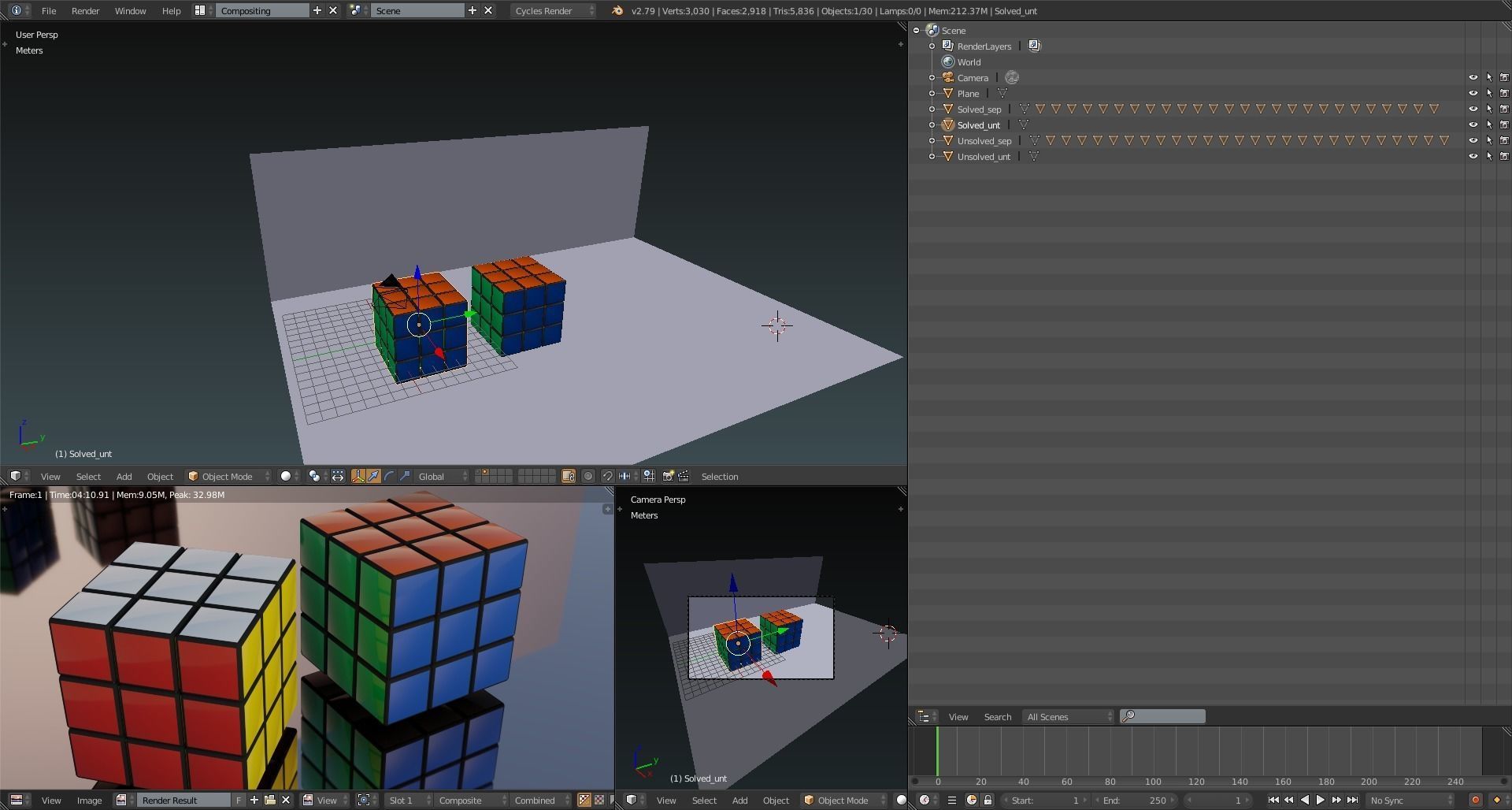This screenshot has width=1512, height=810.
Task: Toggle viewport visibility of Camera
Action: (x=1473, y=78)
